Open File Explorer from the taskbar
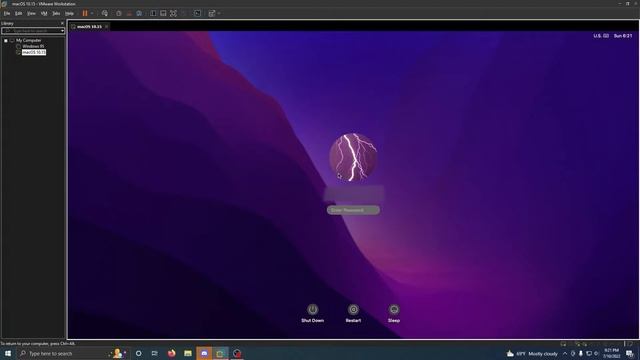 pos(188,353)
